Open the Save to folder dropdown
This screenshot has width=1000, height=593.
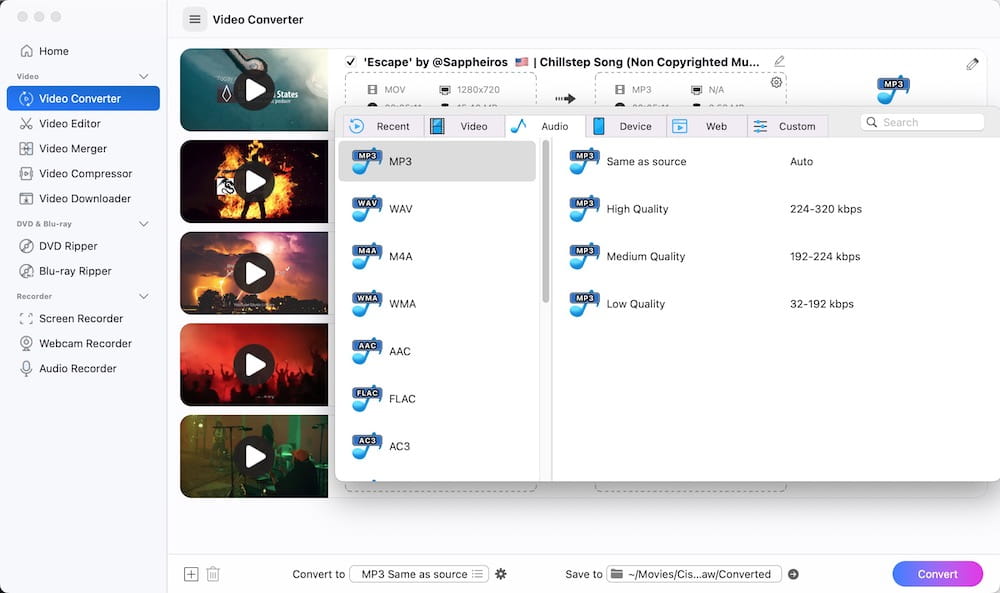pyautogui.click(x=694, y=574)
